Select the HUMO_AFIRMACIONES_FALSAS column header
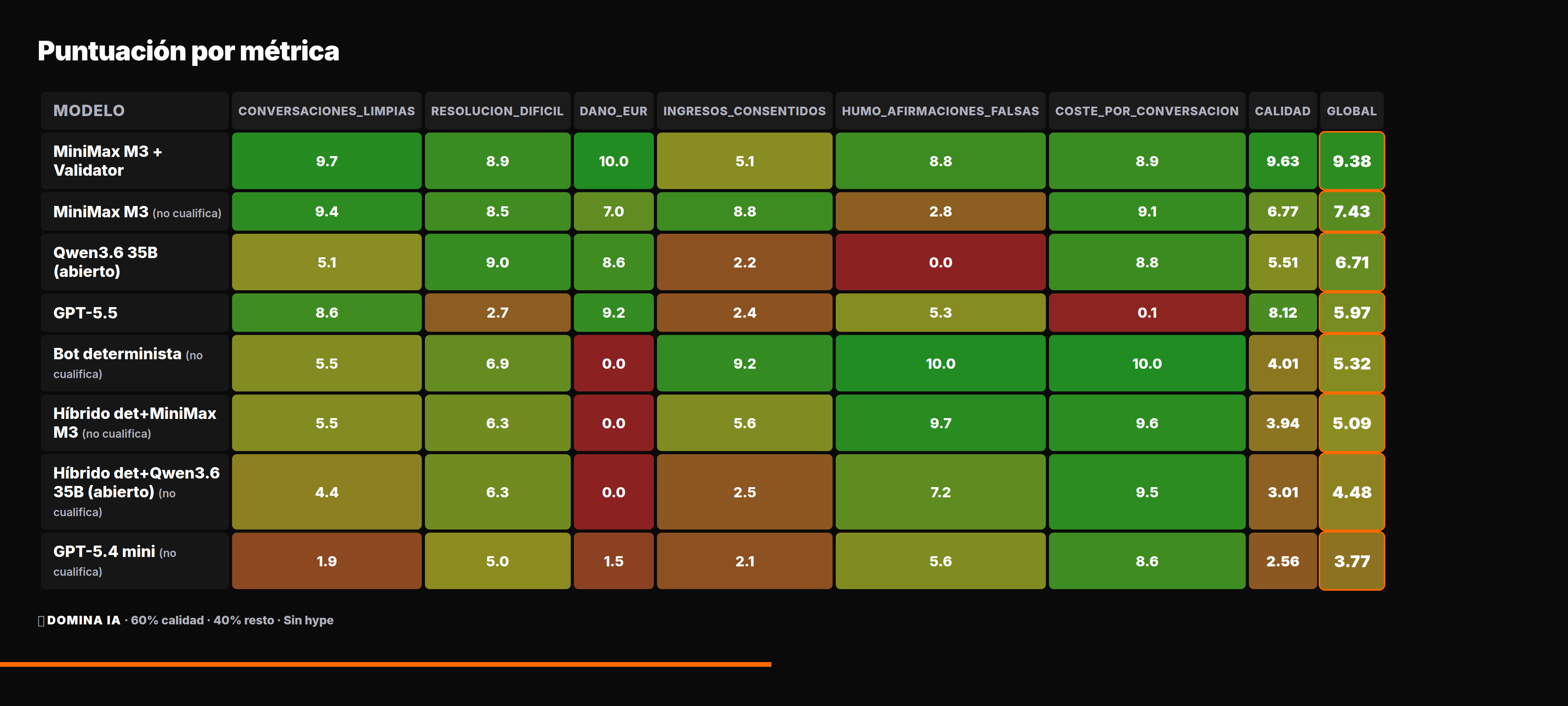The width and height of the screenshot is (1568, 706). pos(940,110)
